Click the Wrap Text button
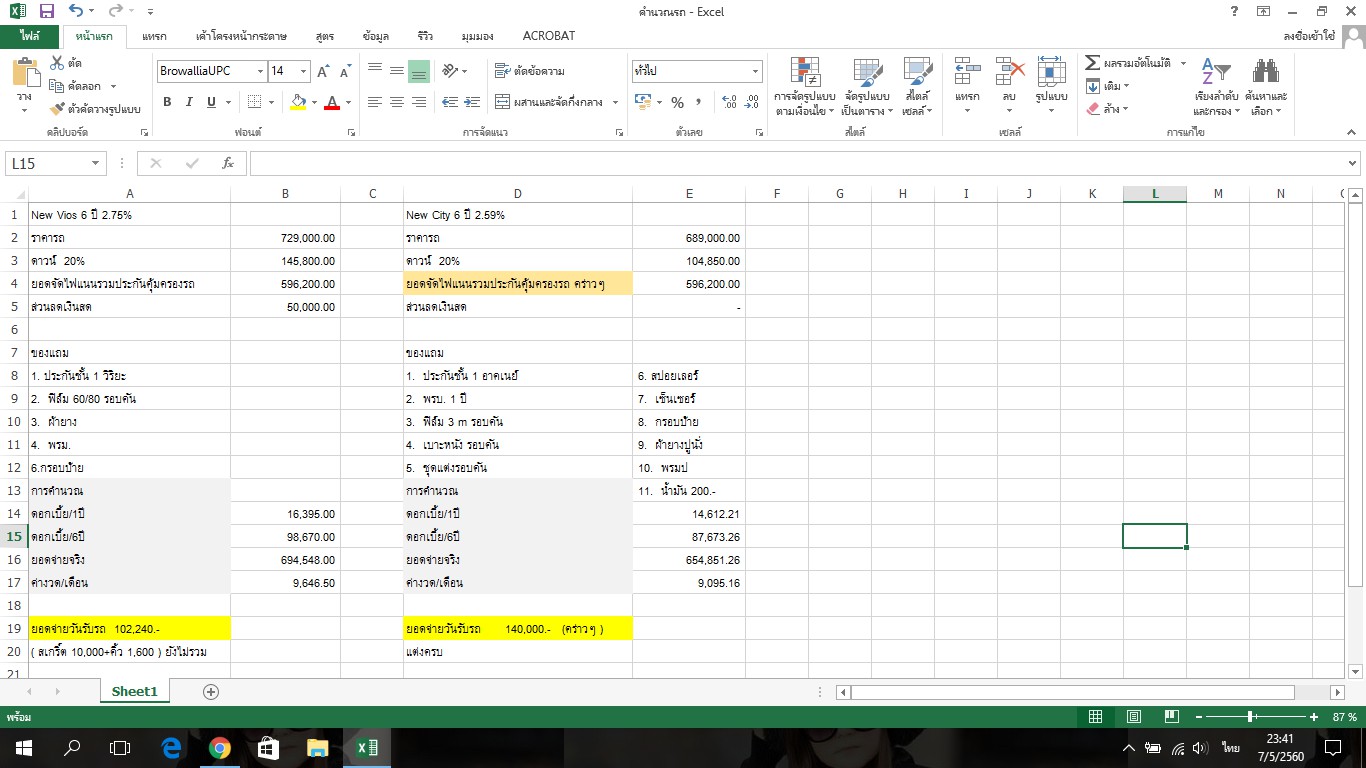The width and height of the screenshot is (1366, 768). click(530, 71)
